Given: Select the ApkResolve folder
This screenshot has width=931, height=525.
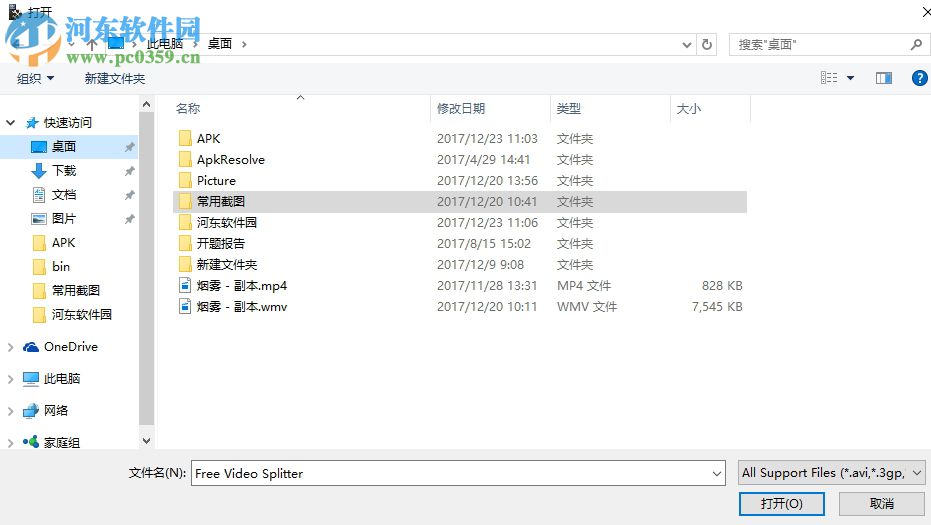Looking at the screenshot, I should pos(460,160).
